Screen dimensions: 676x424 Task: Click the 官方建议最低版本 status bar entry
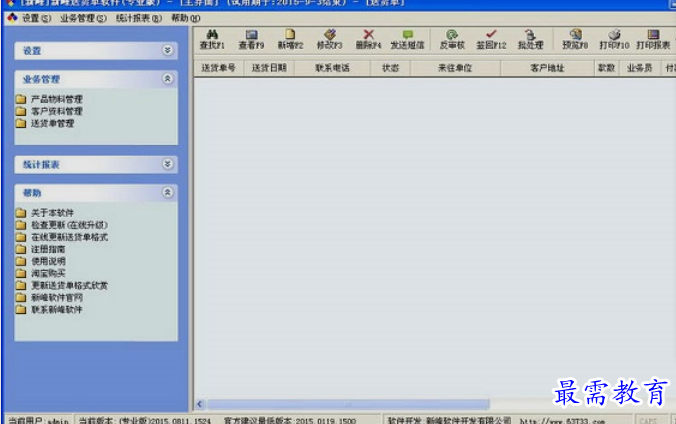pos(290,421)
